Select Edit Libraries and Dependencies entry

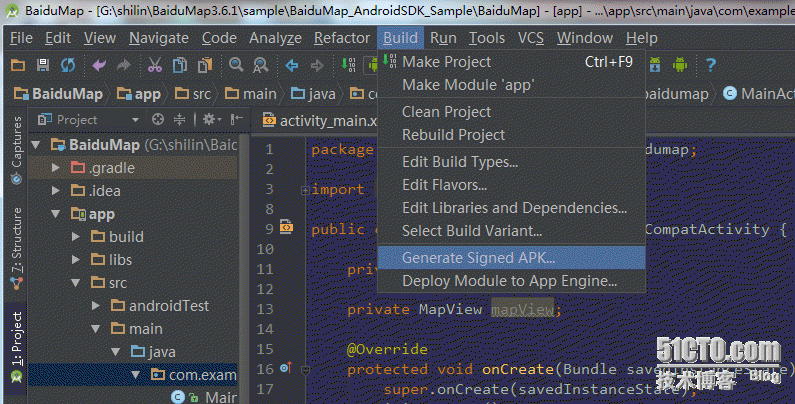[512, 208]
